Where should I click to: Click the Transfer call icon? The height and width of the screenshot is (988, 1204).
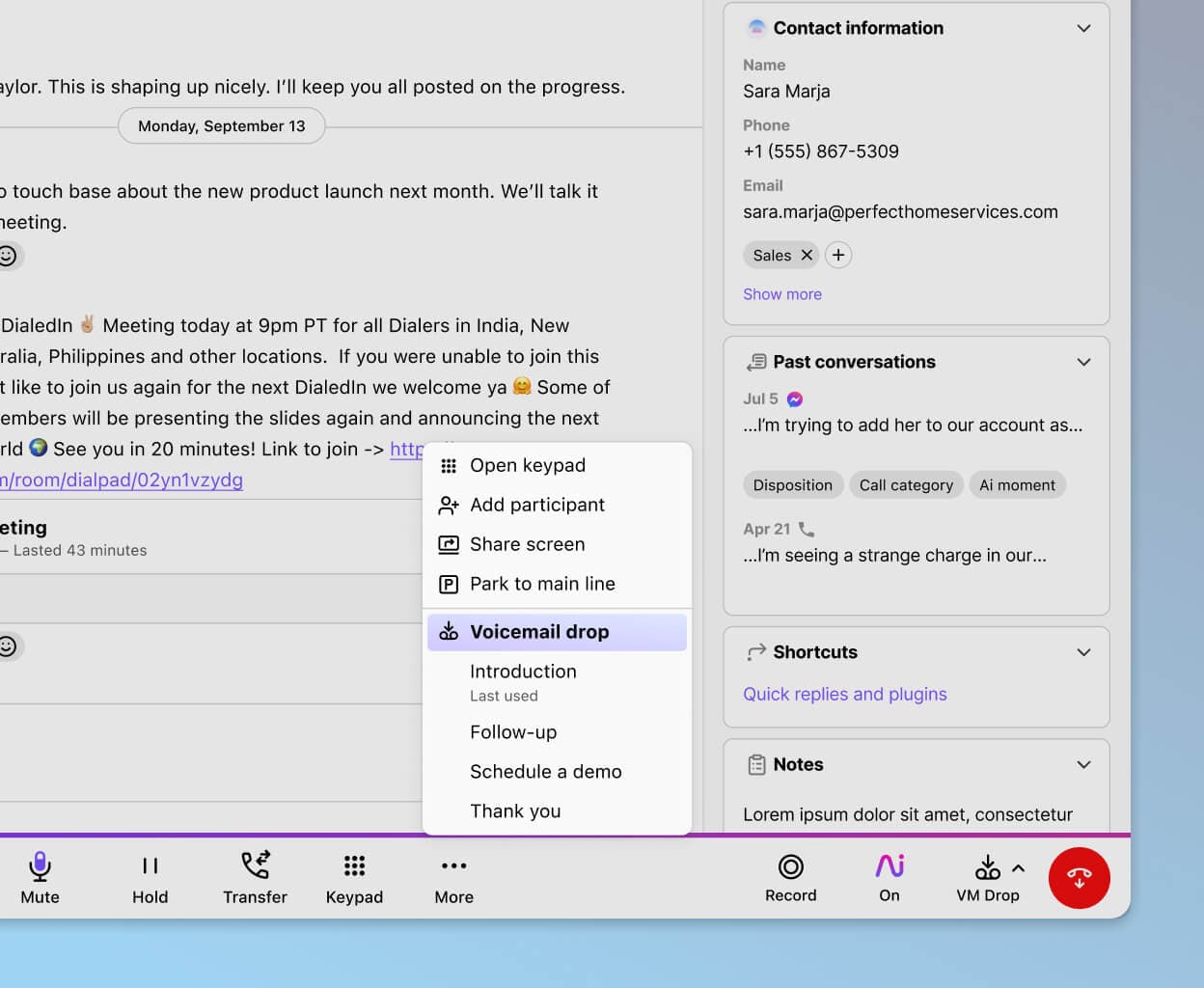[255, 865]
